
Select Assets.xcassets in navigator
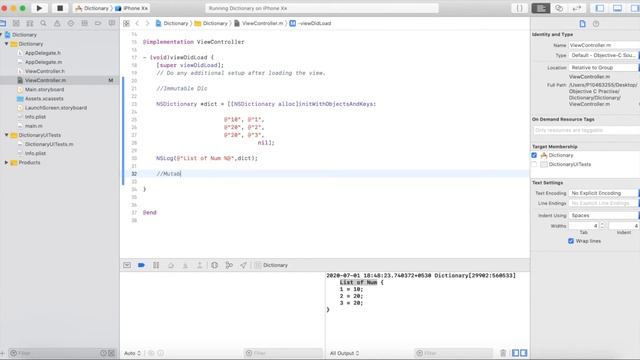(44, 98)
